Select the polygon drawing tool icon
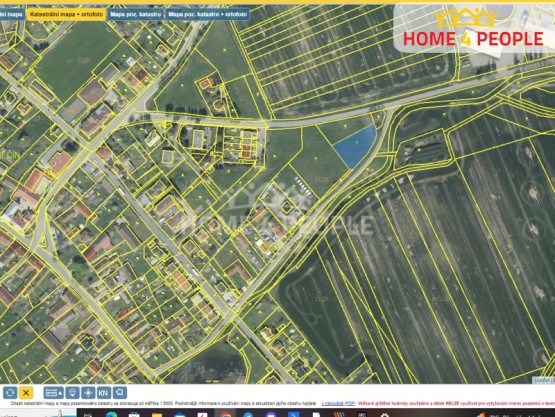The width and height of the screenshot is (555, 417). point(120,393)
